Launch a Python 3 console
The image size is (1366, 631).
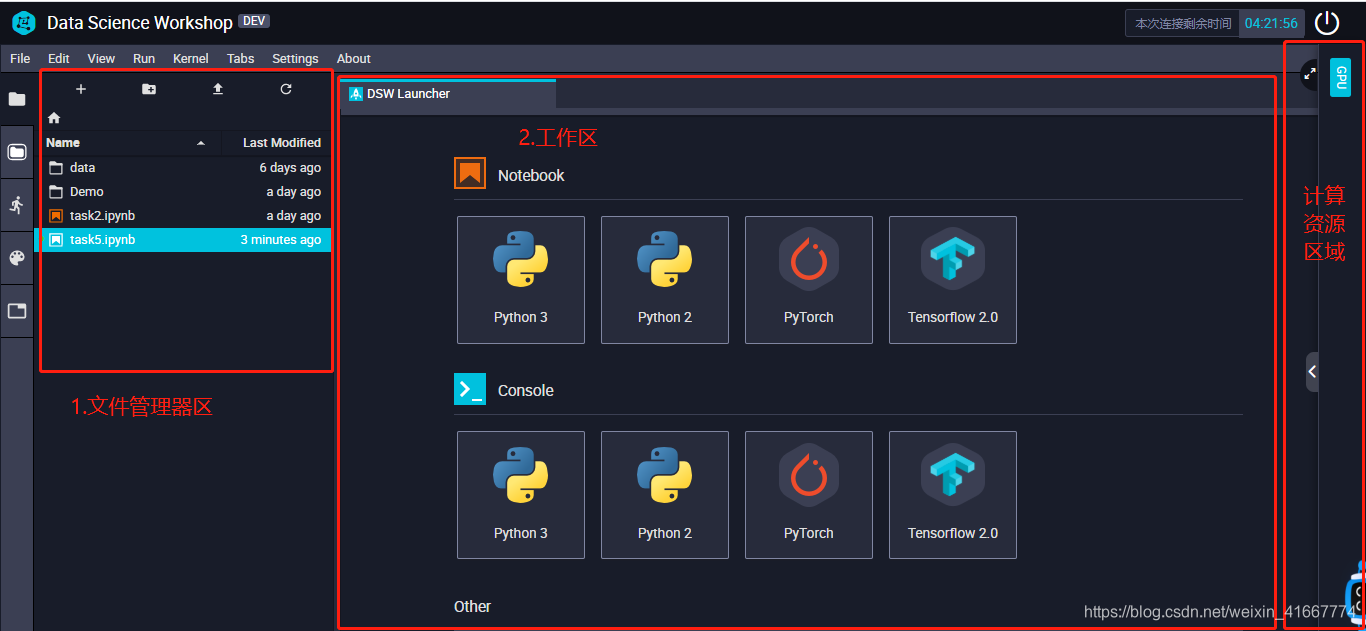[x=521, y=495]
